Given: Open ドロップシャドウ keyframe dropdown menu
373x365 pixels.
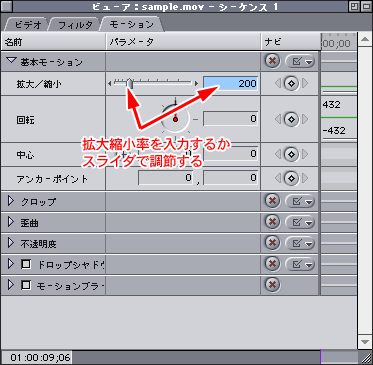Looking at the screenshot, I should pos(300,264).
